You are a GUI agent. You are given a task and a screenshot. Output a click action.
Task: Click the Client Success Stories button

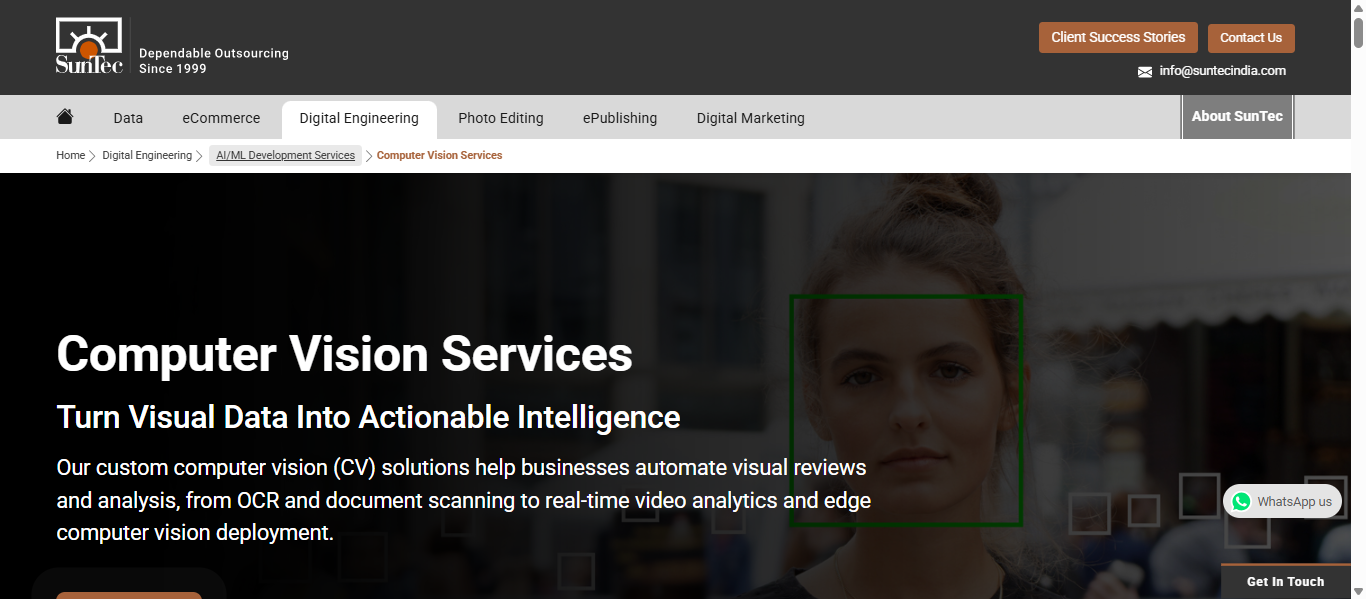coord(1118,38)
